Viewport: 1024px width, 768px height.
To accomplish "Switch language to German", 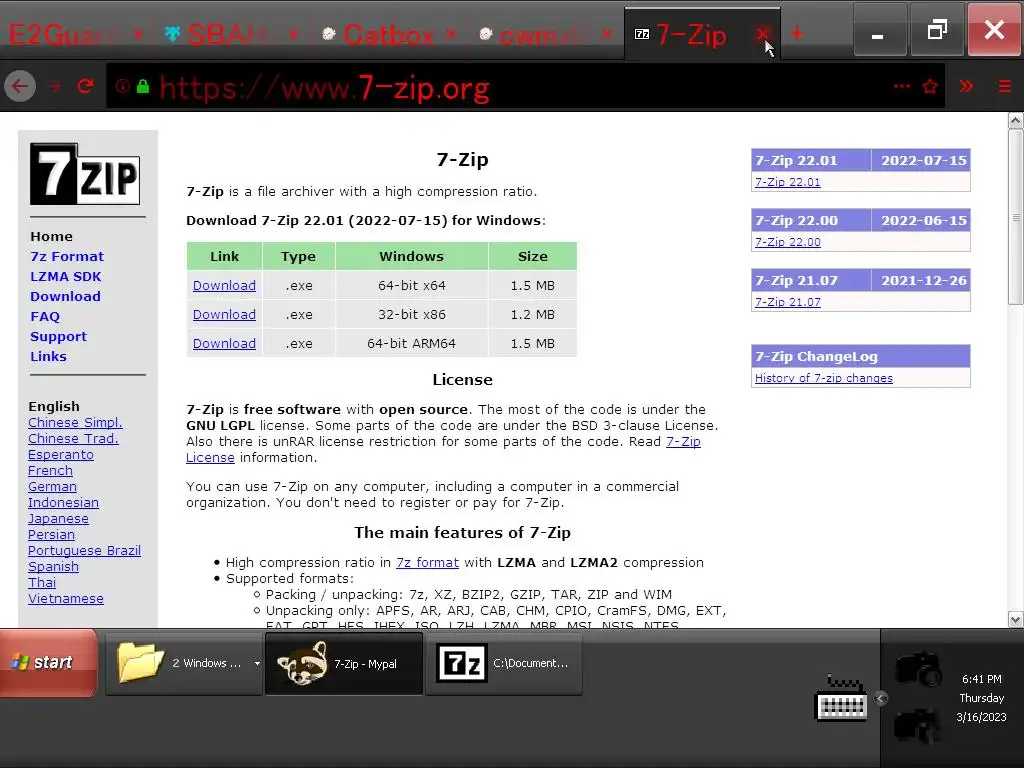I will (x=52, y=487).
